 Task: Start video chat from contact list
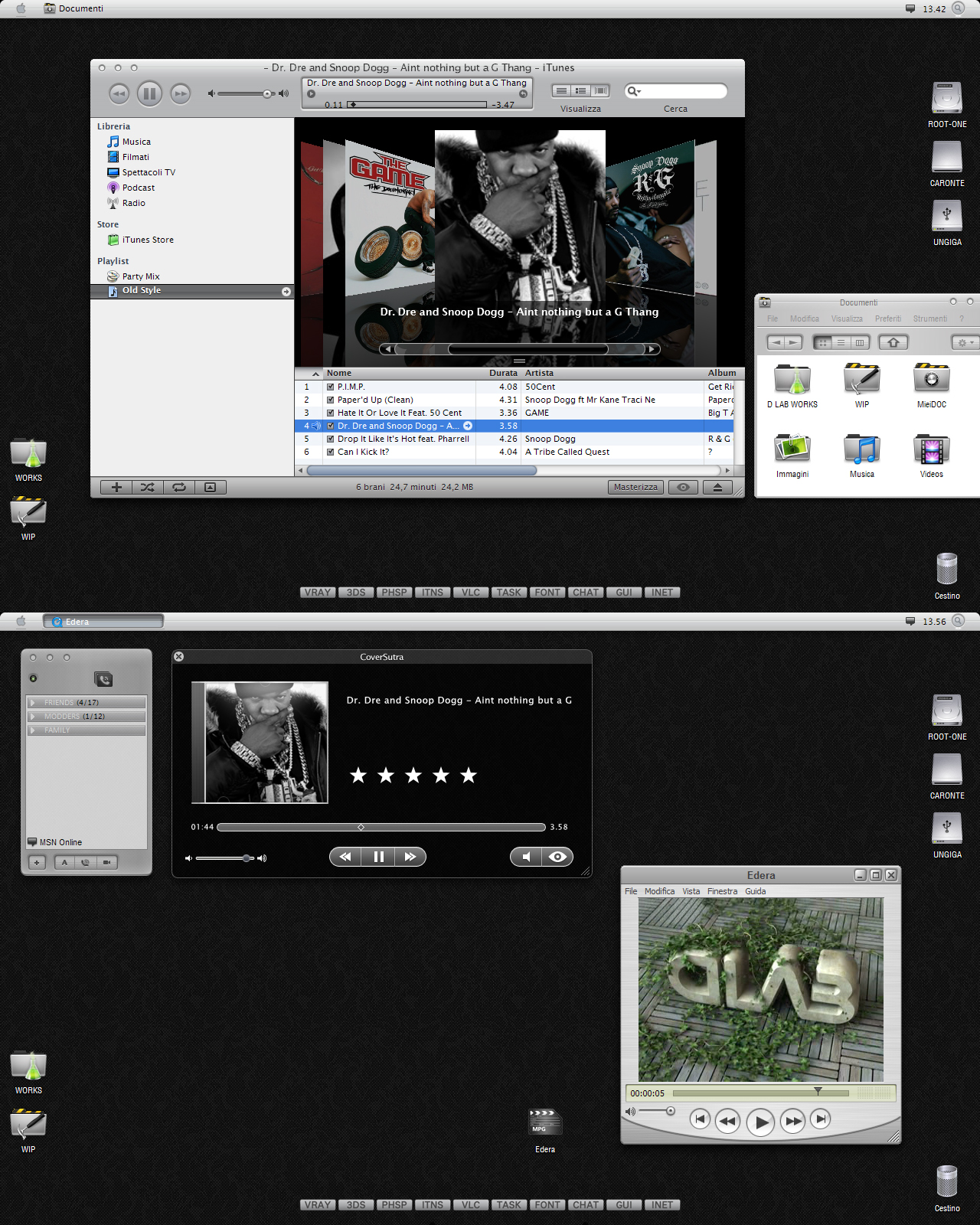click(107, 862)
